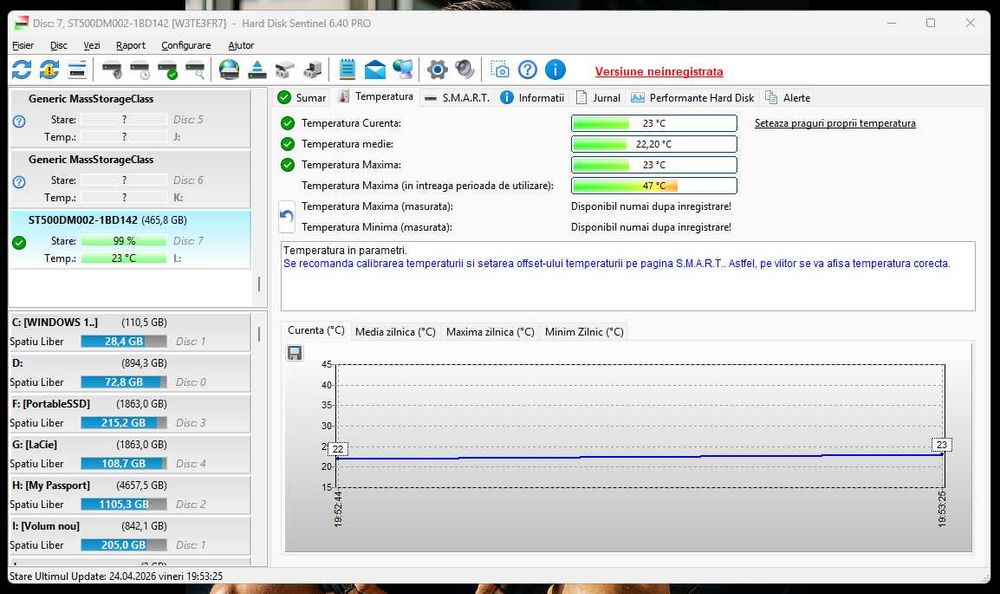
Task: Select the Generic MassStorageClass Disc 6 entry
Action: [x=129, y=179]
